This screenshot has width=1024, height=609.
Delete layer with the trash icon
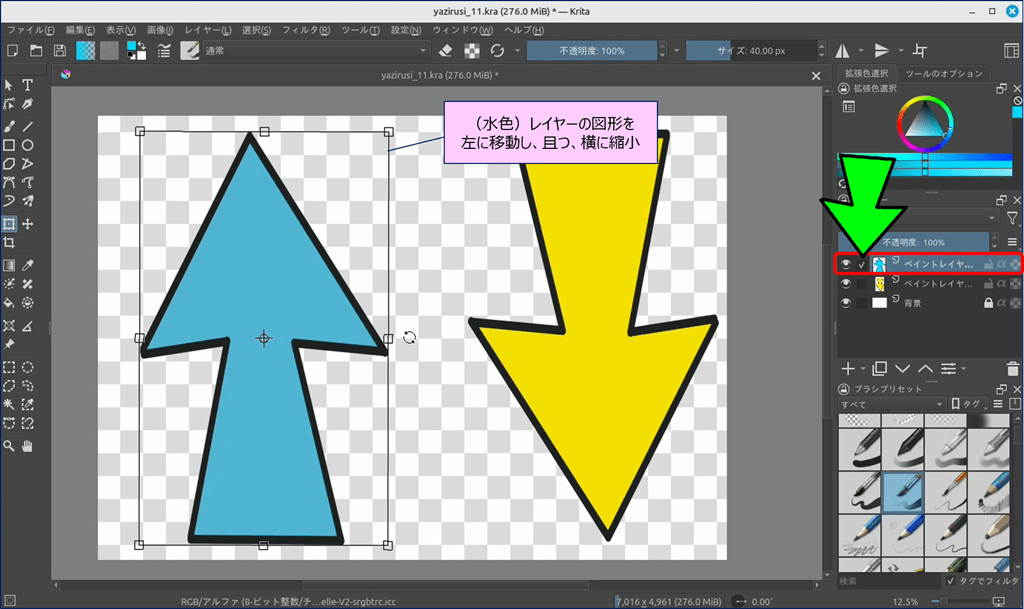pyautogui.click(x=1015, y=369)
